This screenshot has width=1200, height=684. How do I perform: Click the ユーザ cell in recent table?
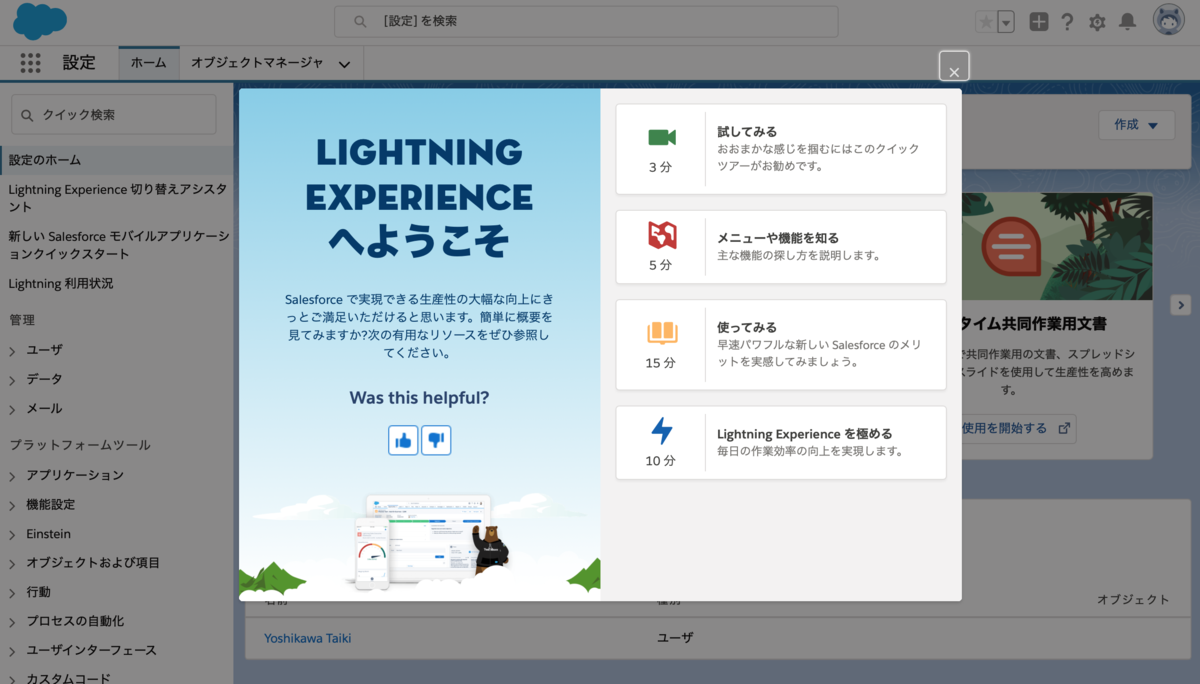(675, 638)
